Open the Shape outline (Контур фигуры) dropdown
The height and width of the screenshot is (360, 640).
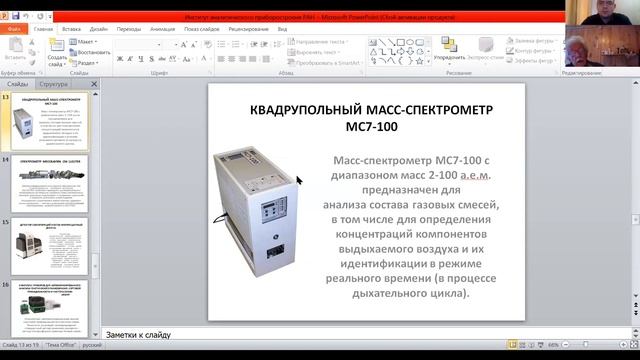tap(531, 51)
